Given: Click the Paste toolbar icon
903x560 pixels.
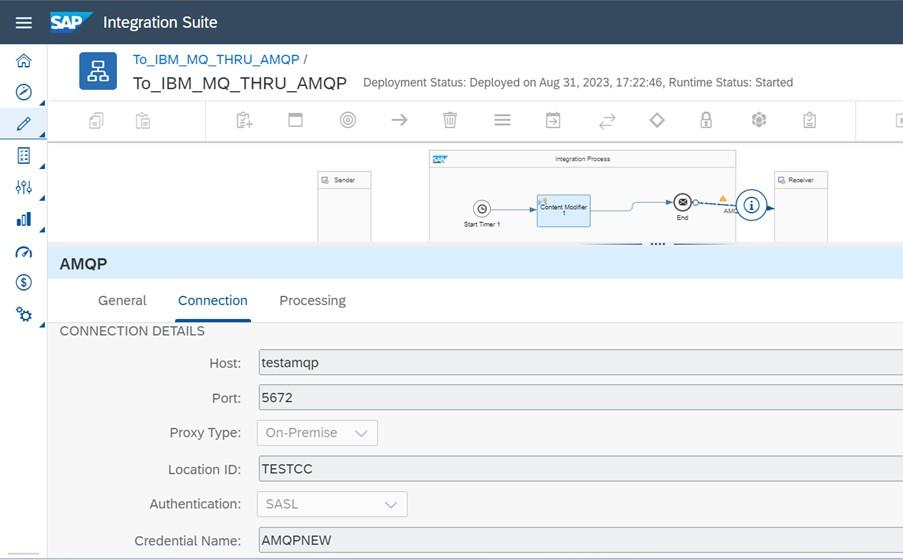Looking at the screenshot, I should click(143, 120).
